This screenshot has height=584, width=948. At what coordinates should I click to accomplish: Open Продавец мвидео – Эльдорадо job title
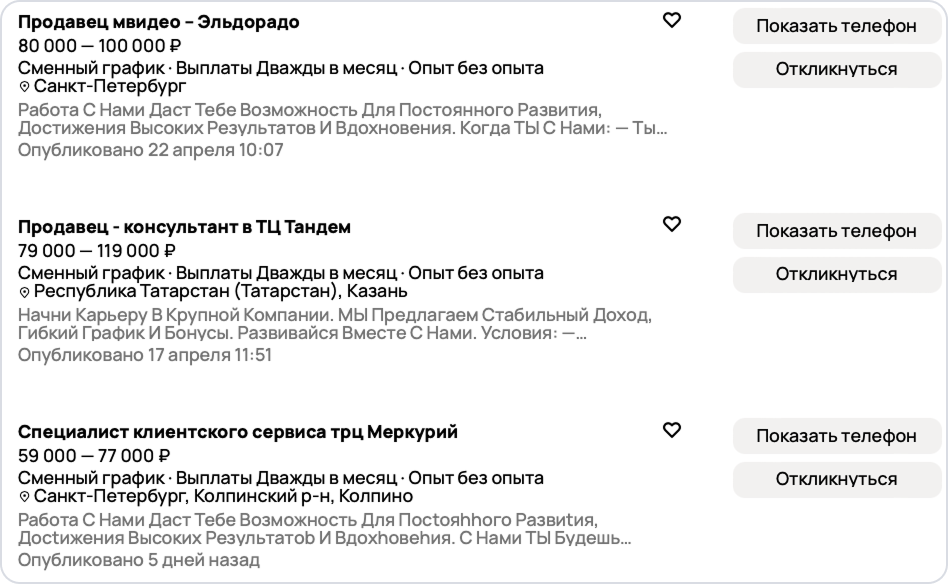point(158,22)
